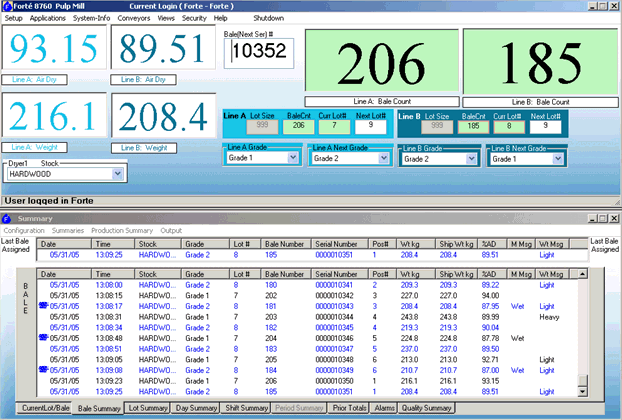Viewport: 622px width, 420px height.
Task: Click the 94.00 %AD value
Action: (490, 295)
